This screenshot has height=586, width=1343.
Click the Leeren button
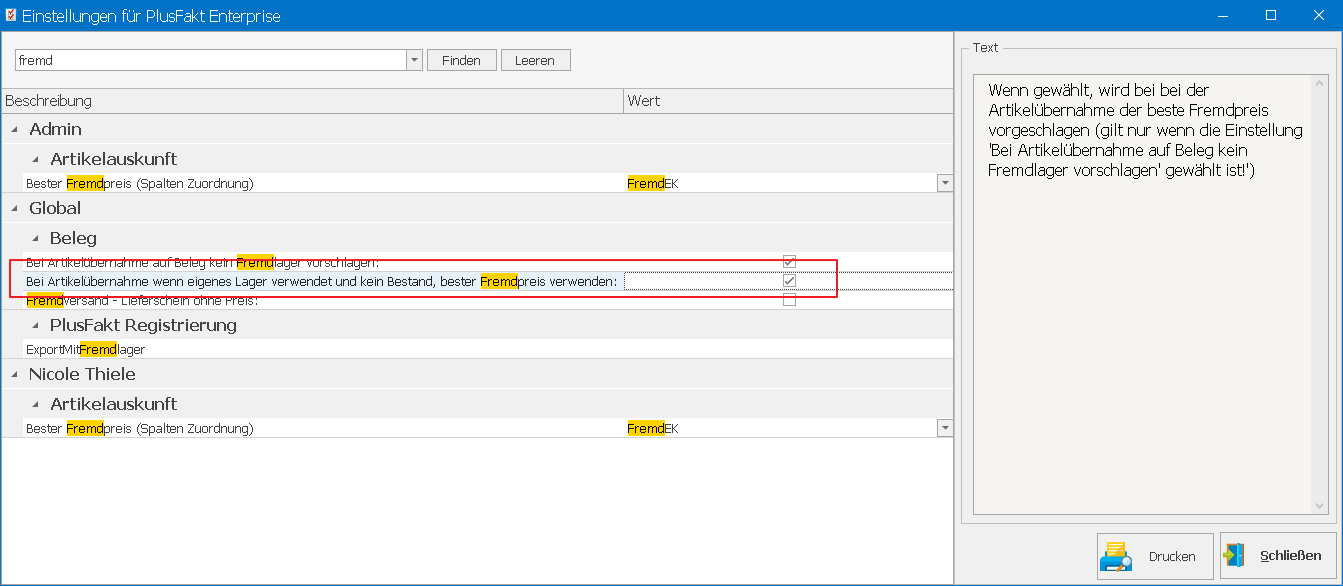(x=535, y=60)
